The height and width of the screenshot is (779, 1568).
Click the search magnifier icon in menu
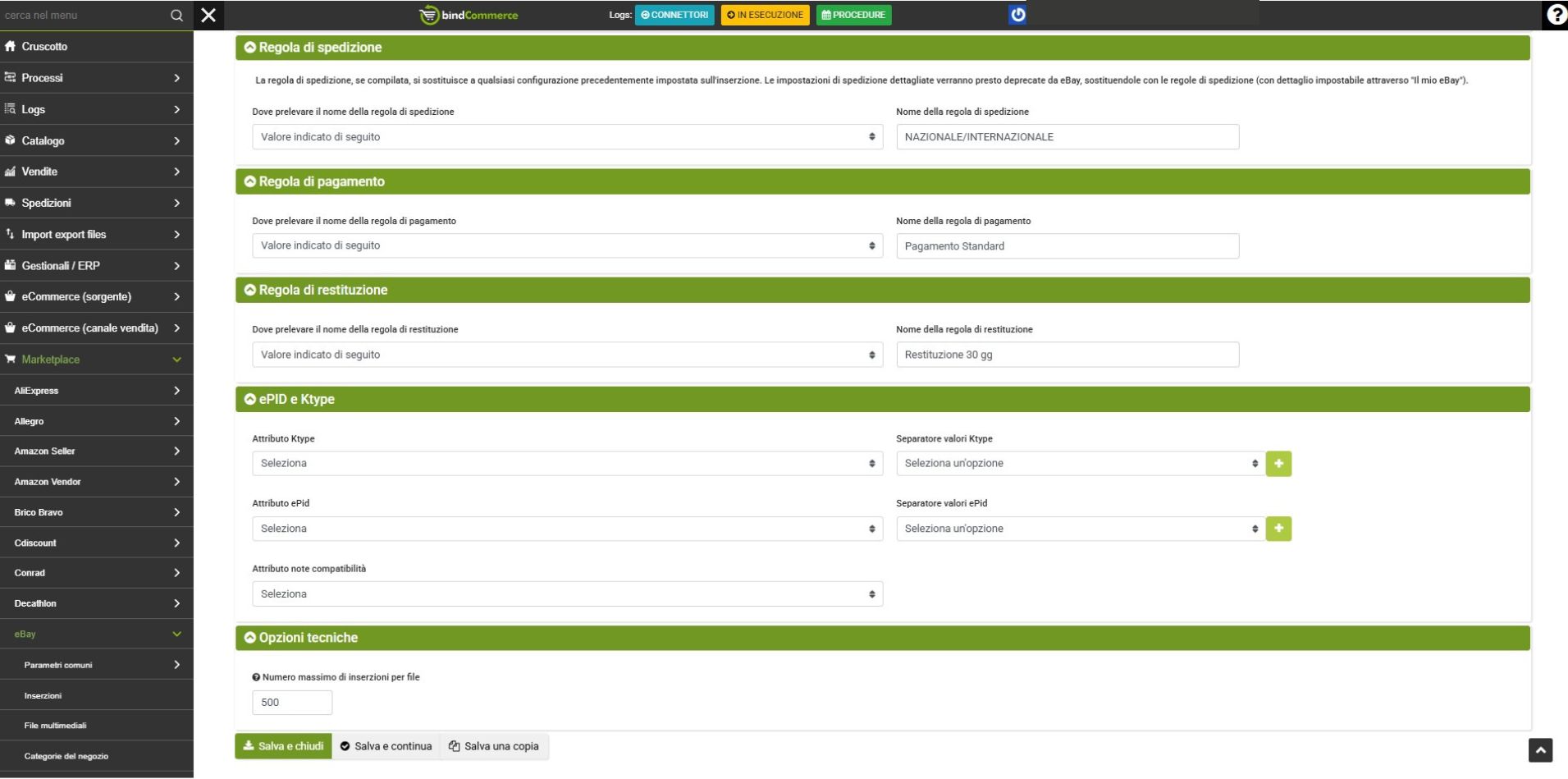coord(176,16)
